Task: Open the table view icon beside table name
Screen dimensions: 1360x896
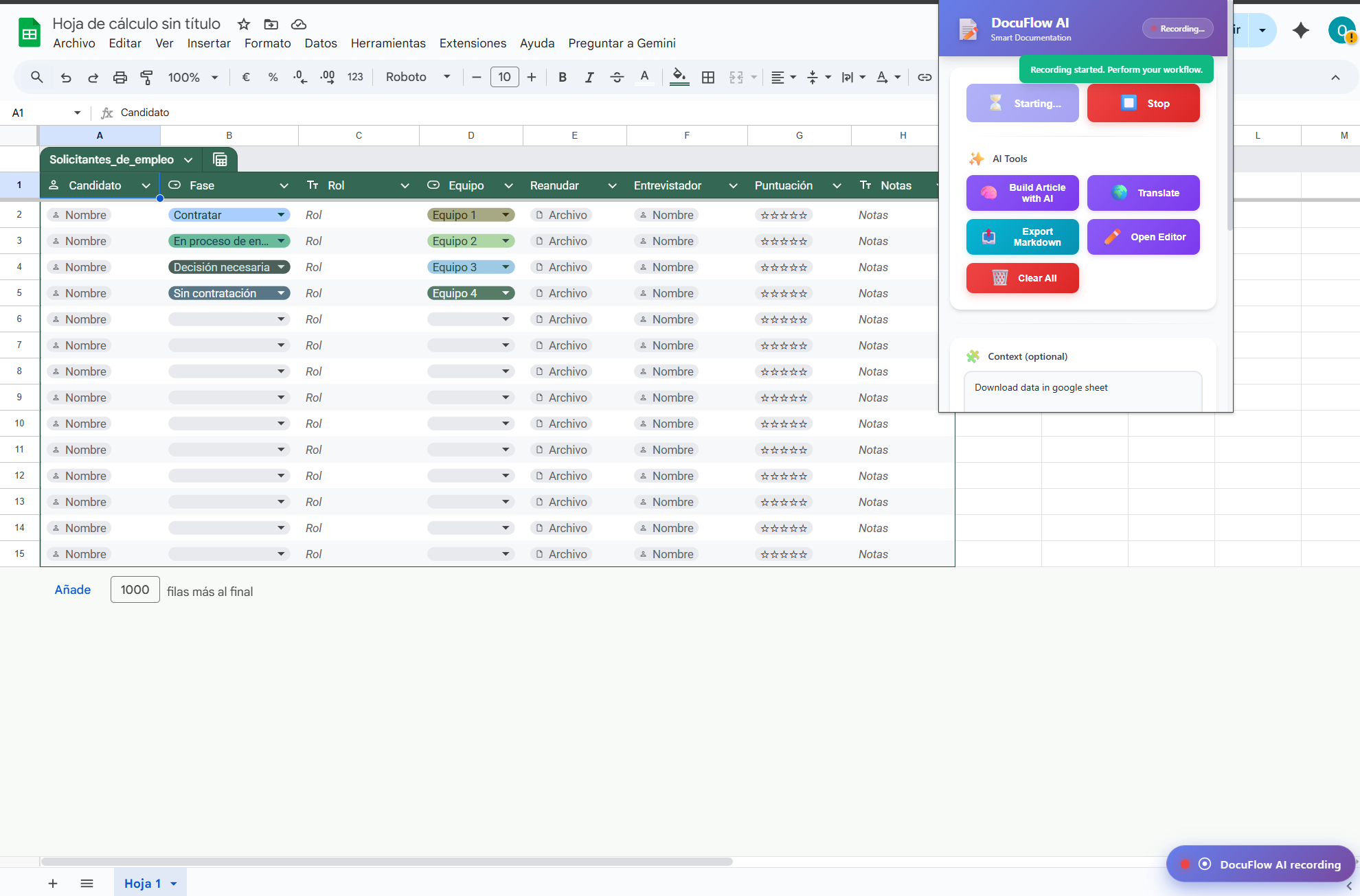Action: 220,160
